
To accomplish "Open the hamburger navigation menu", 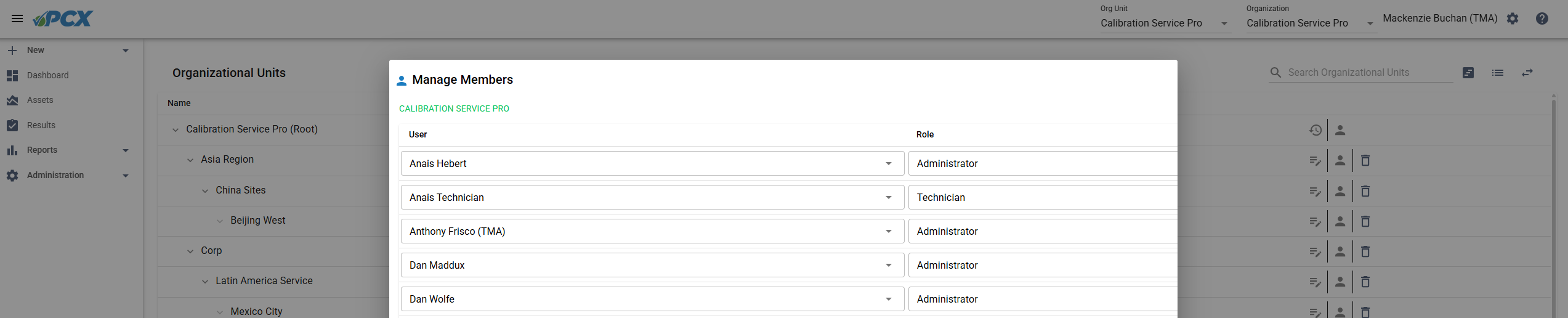I will coord(17,18).
